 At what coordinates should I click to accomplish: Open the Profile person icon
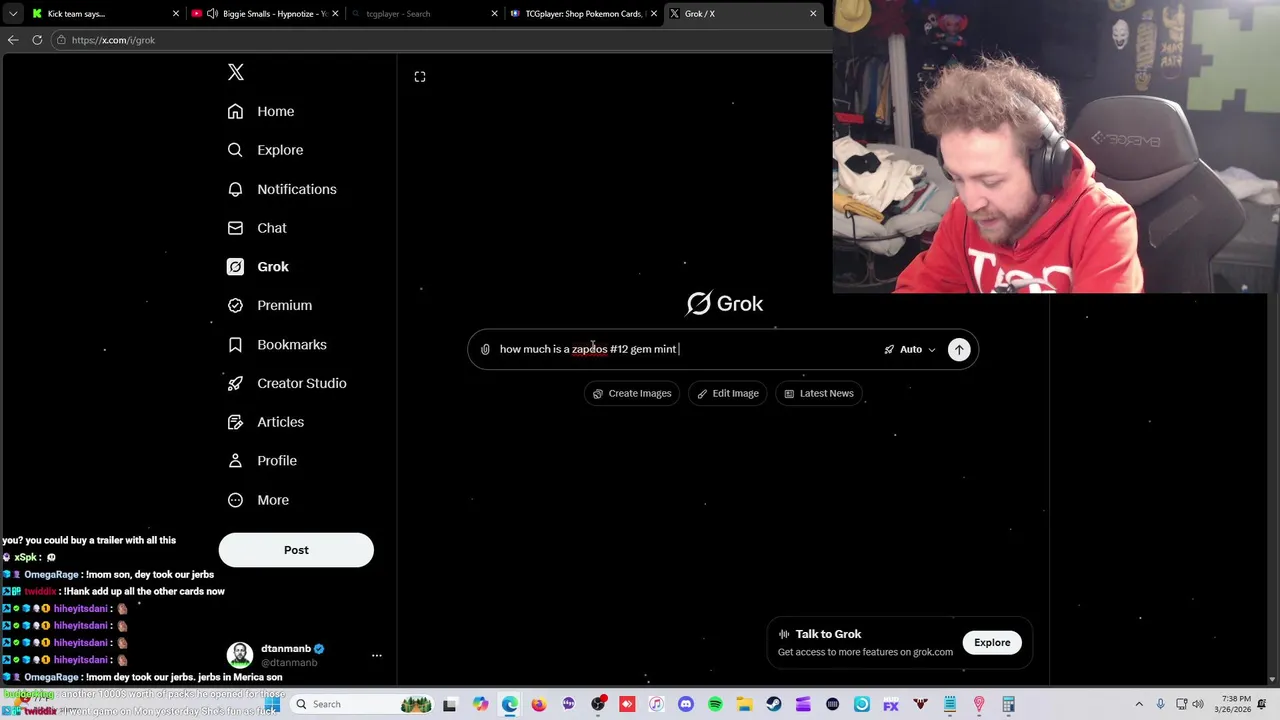[x=235, y=461]
